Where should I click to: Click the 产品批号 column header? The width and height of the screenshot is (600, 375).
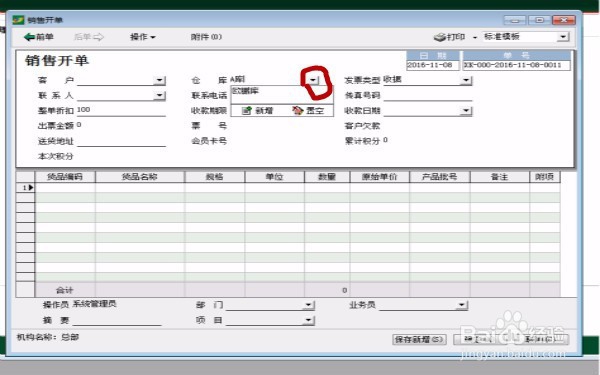439,177
